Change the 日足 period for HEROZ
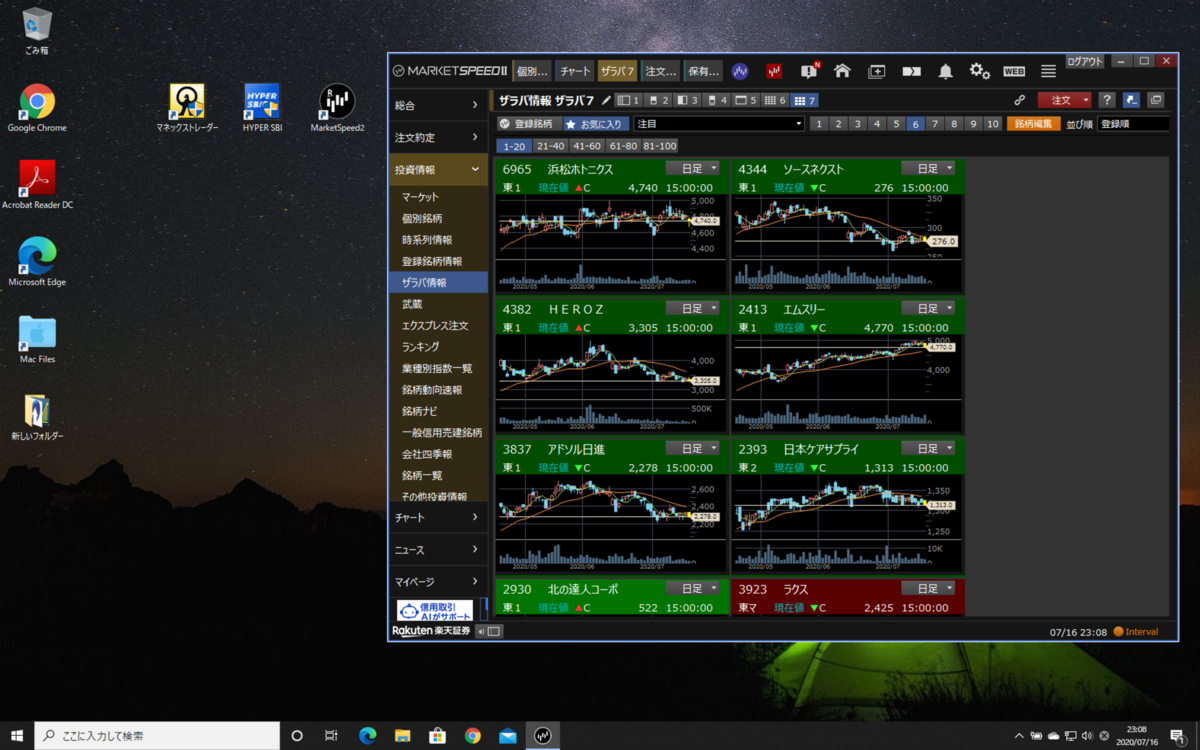Viewport: 1200px width, 750px height. coord(692,308)
